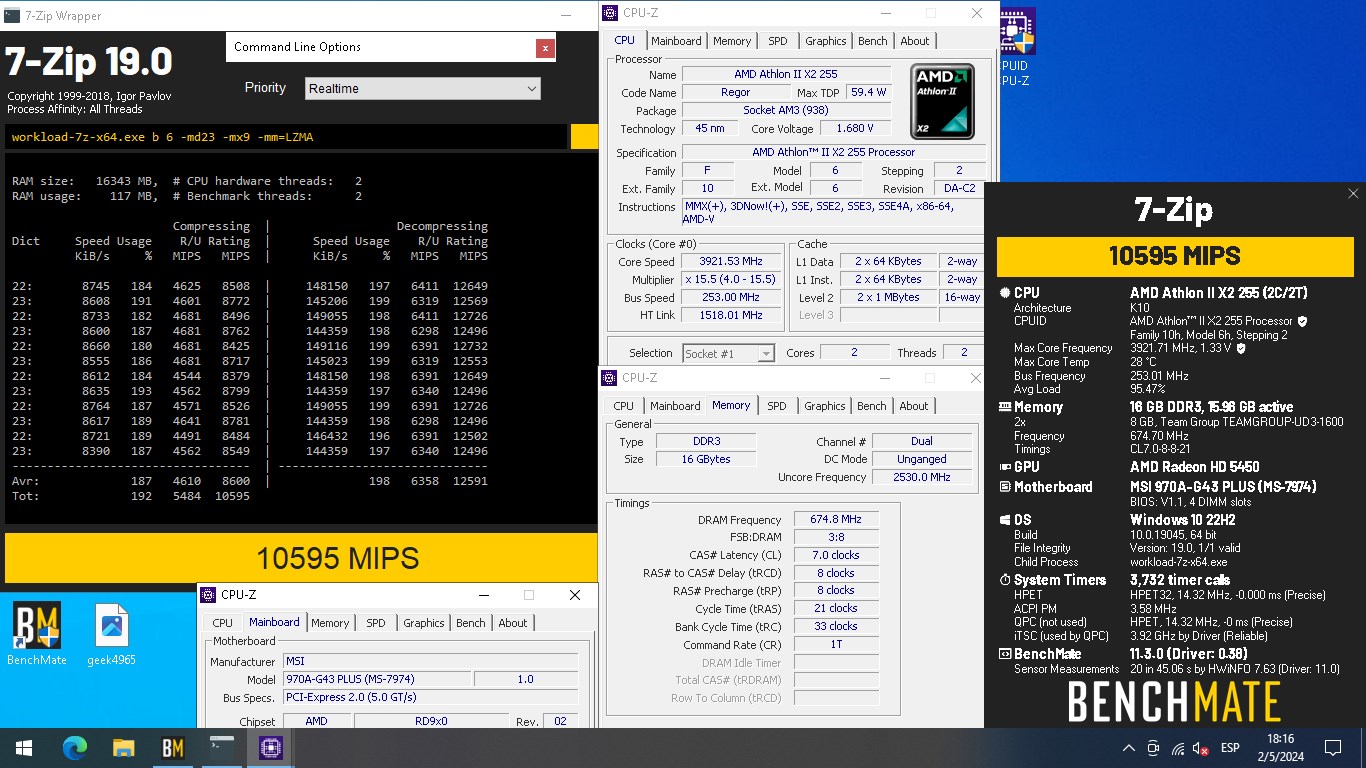Screen dimensions: 1366x768
Task: Select the Model field 970A-G43 PLUS (MS-7974)
Action: (x=375, y=679)
